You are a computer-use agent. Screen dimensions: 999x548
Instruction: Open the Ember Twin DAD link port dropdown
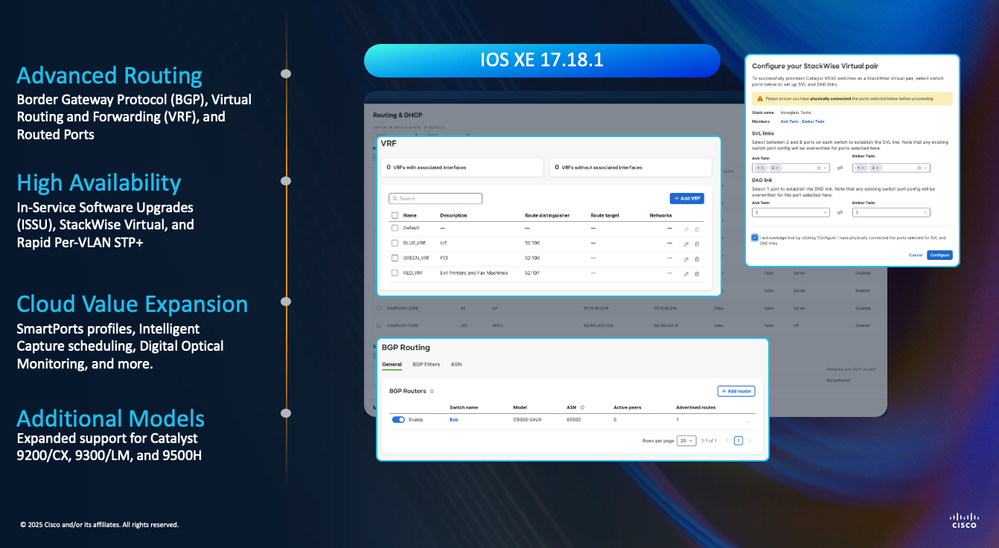891,212
